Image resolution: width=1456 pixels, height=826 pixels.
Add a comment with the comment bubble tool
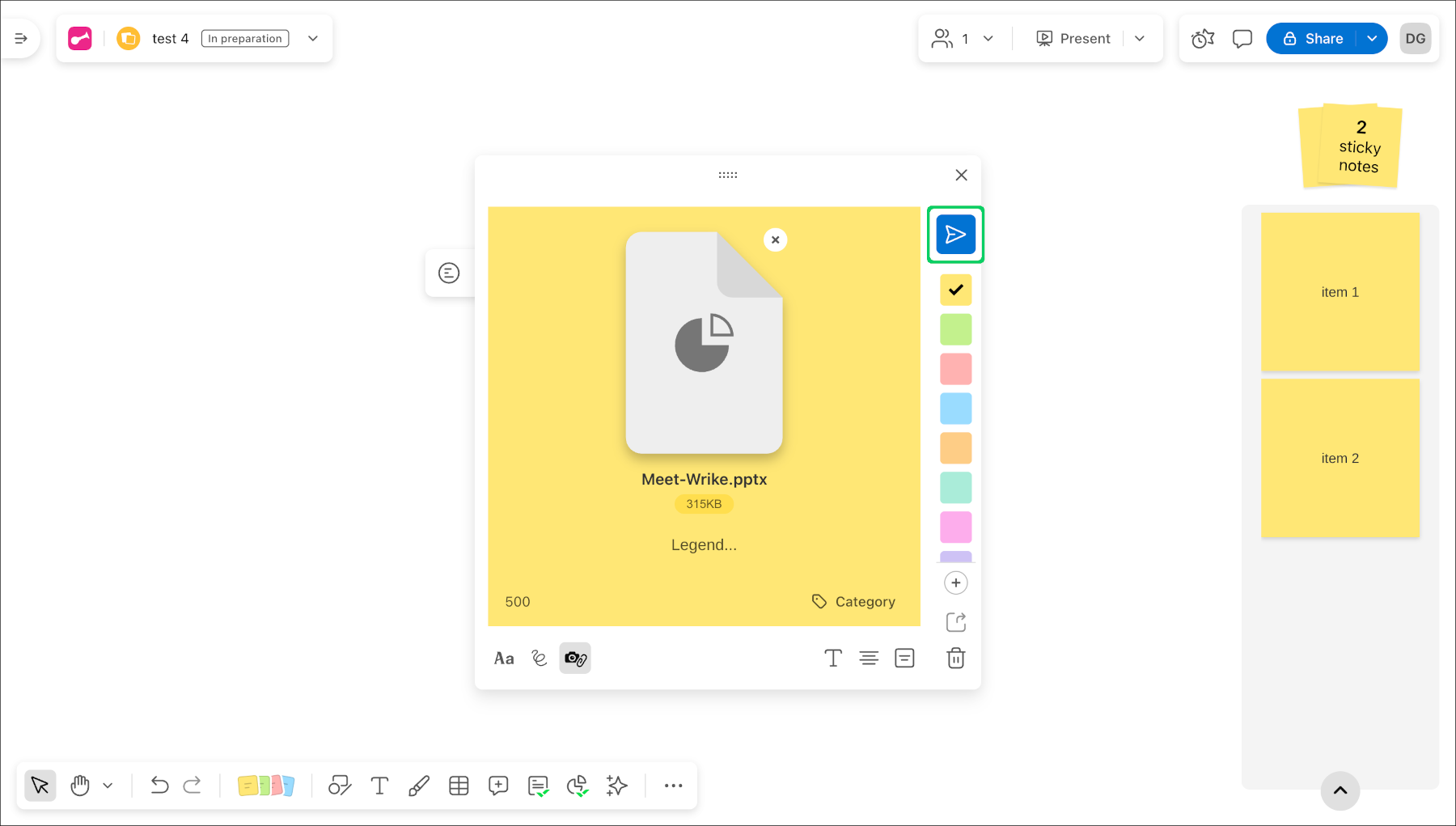(498, 785)
